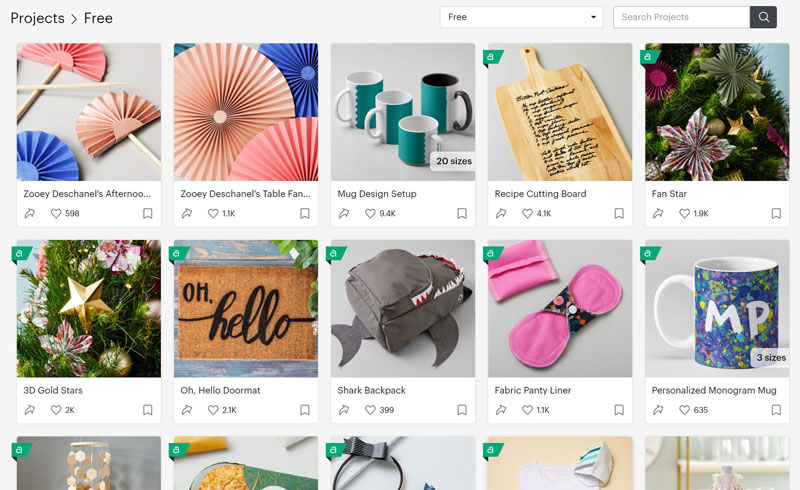Like the Shark Backpack project
This screenshot has width=800, height=490.
370,410
